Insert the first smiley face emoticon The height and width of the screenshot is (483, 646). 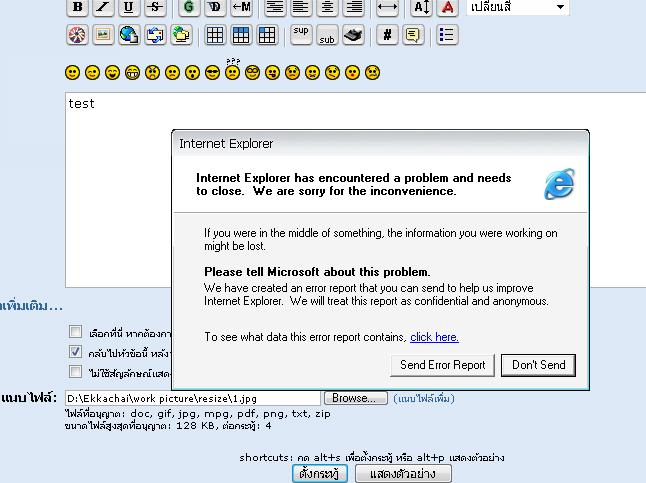[73, 73]
